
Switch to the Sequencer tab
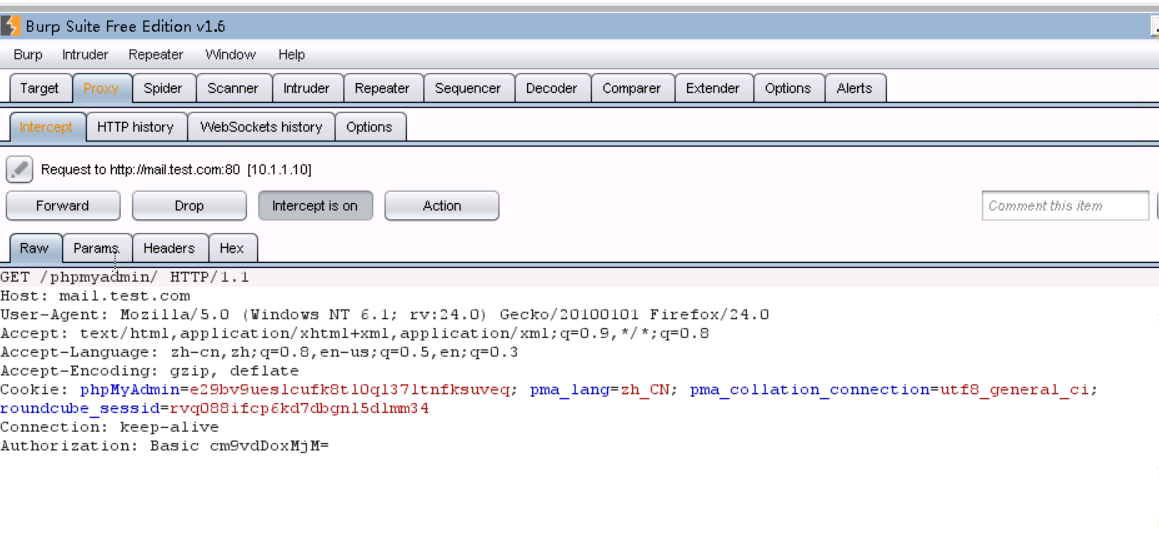468,88
